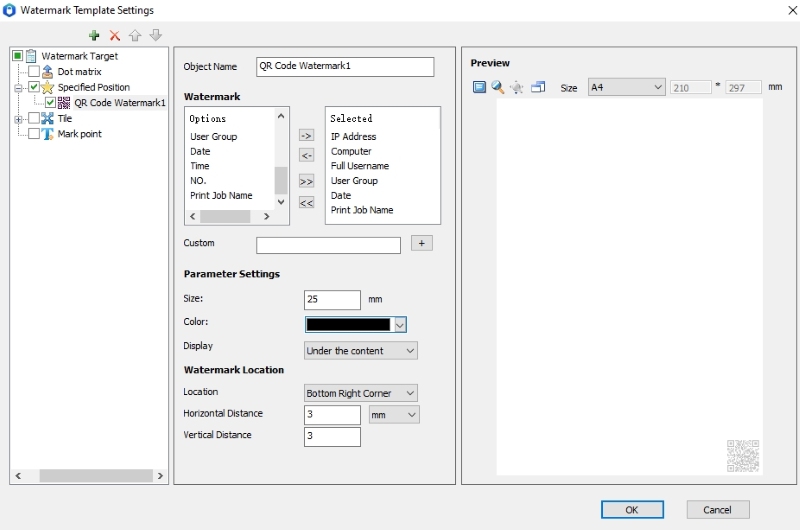
Task: Enable the Dot matrix checkbox
Action: tap(34, 72)
